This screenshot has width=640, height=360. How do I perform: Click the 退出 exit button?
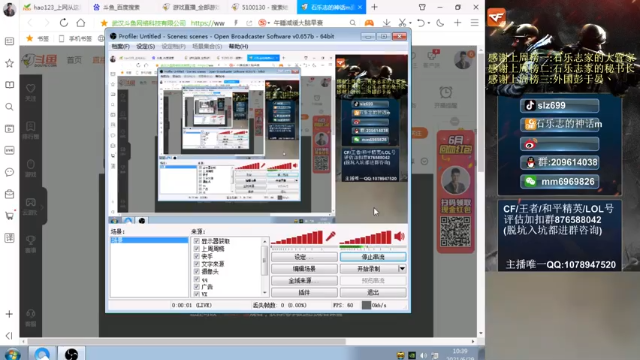click(373, 292)
